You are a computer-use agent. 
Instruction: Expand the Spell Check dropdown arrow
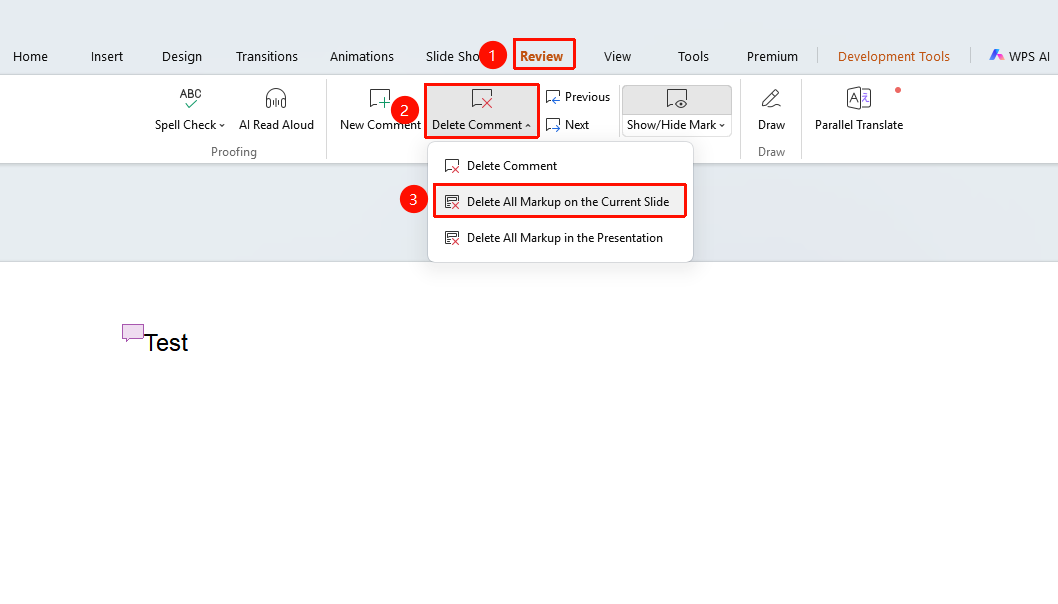[x=222, y=126]
